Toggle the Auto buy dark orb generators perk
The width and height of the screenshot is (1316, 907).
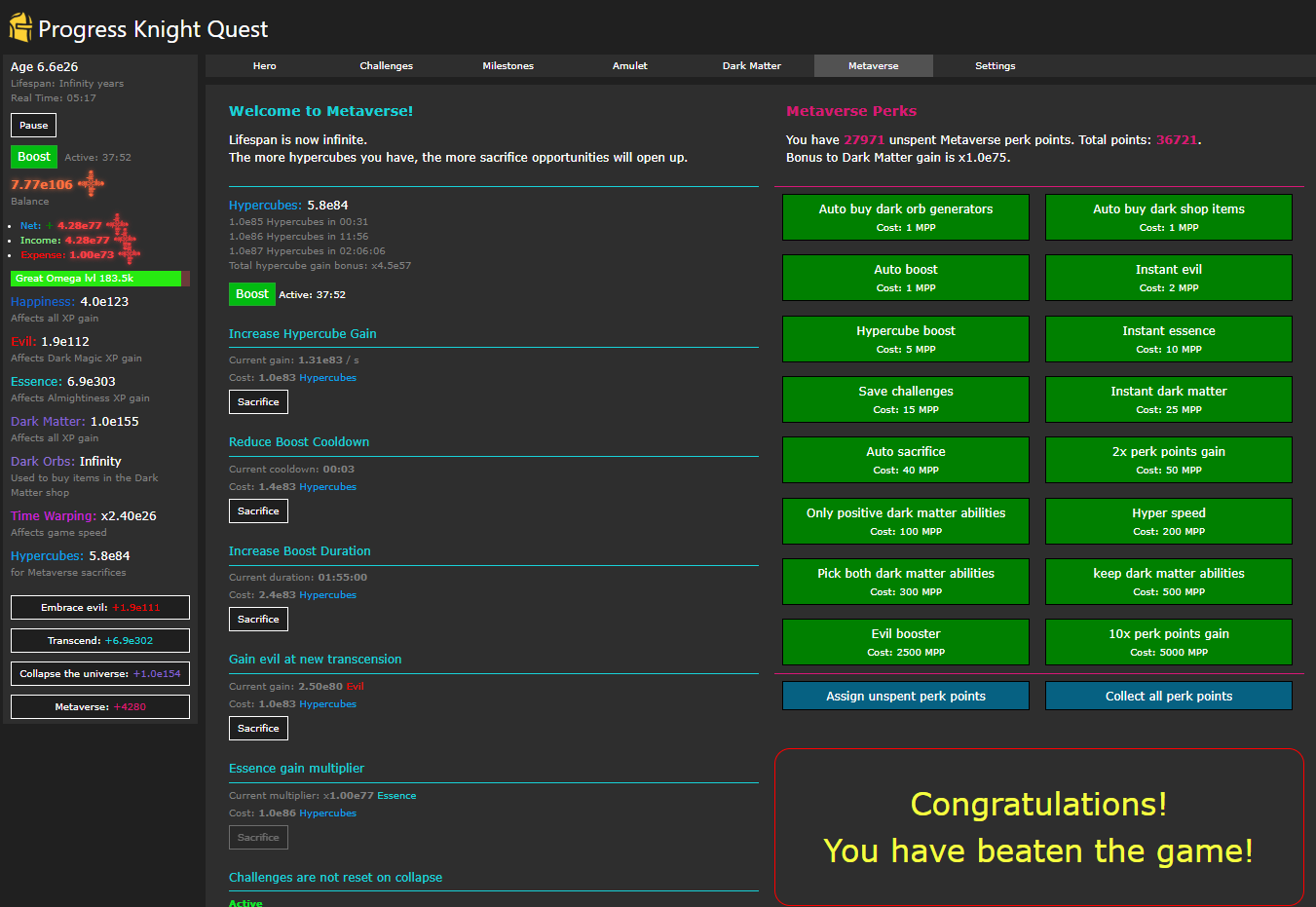pos(905,217)
